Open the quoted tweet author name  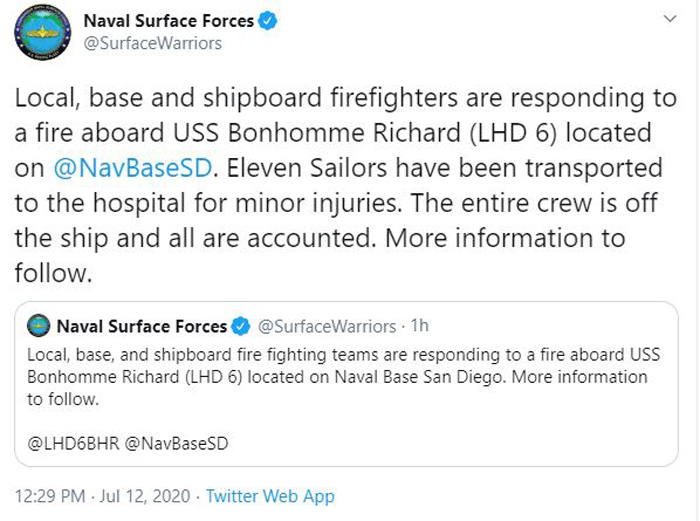pos(142,326)
